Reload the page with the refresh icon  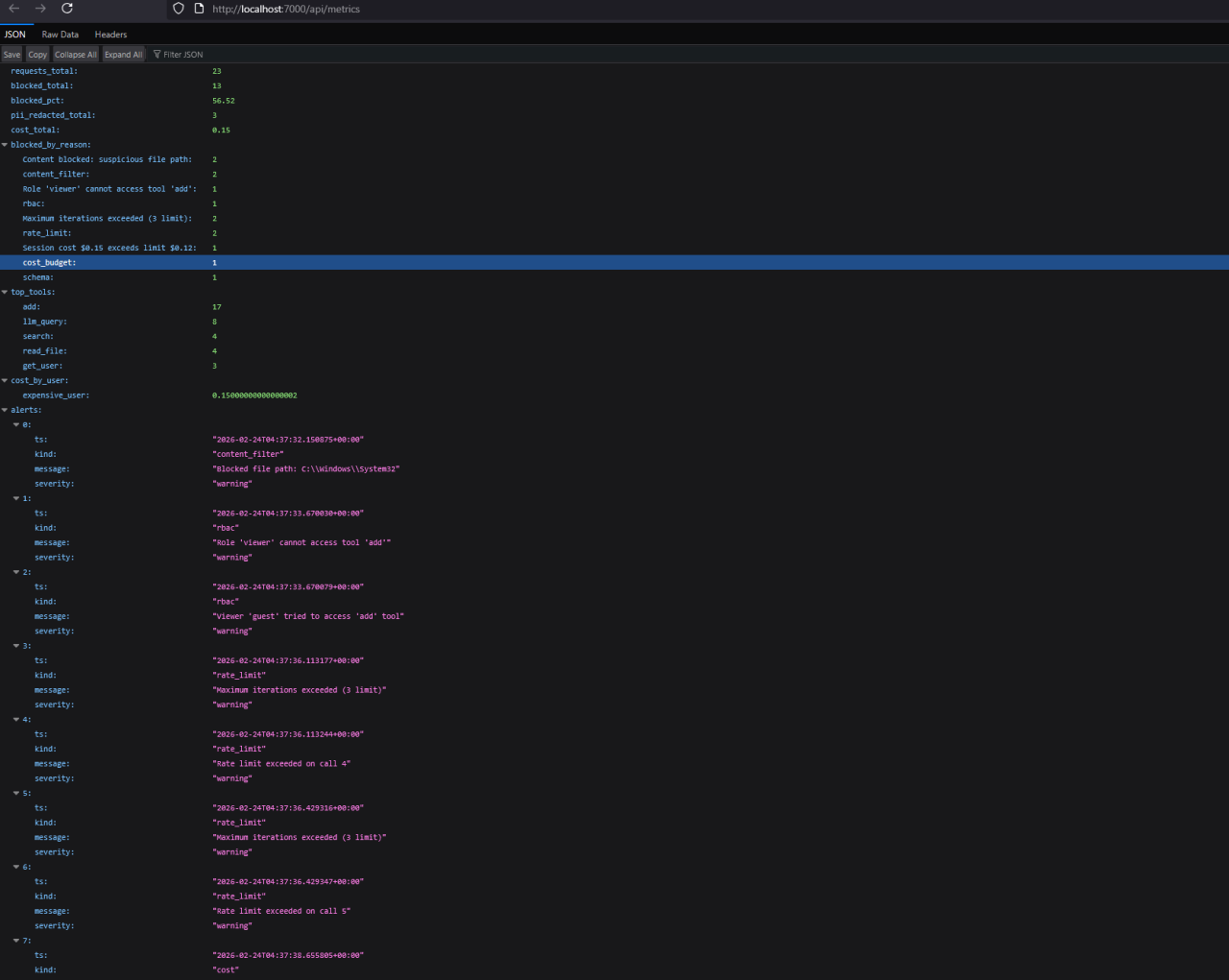coord(67,9)
